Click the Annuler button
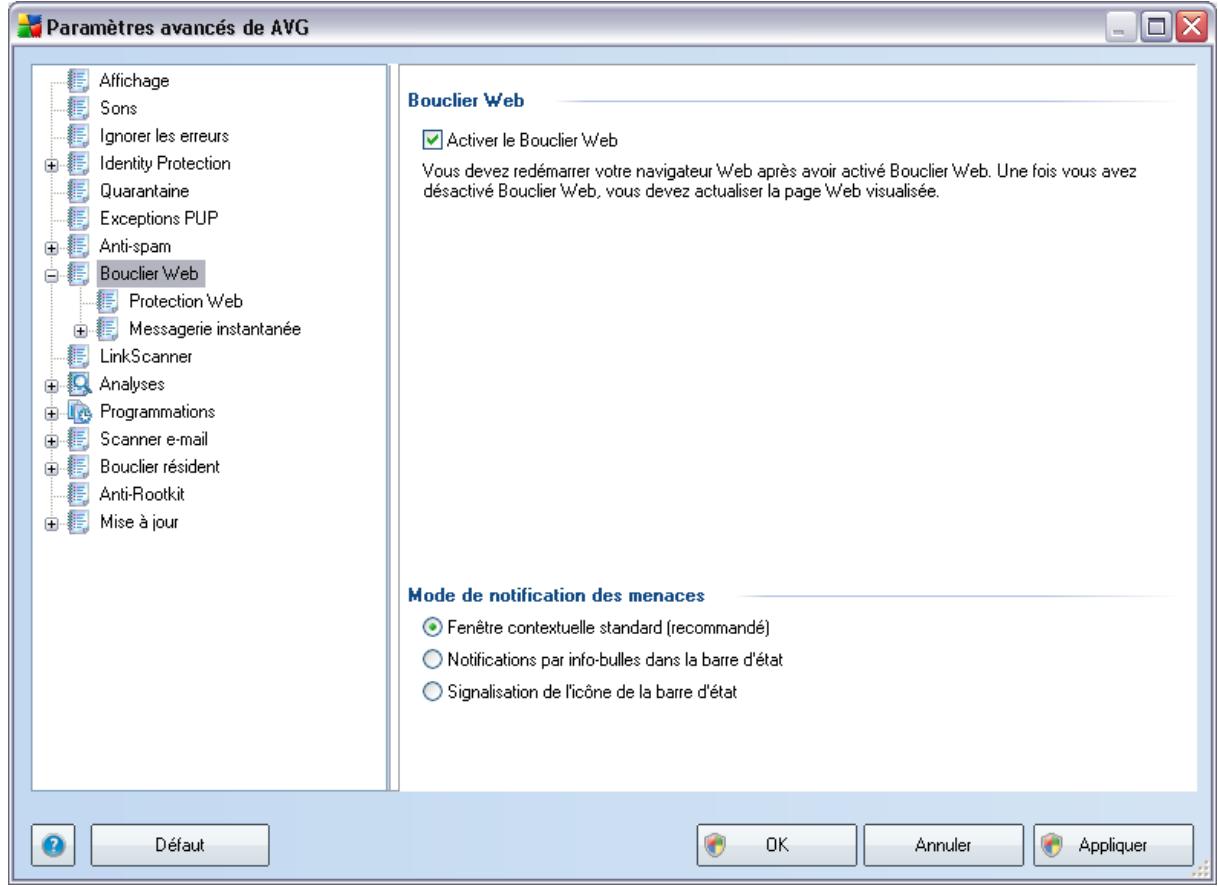The width and height of the screenshot is (1218, 887). 942,845
